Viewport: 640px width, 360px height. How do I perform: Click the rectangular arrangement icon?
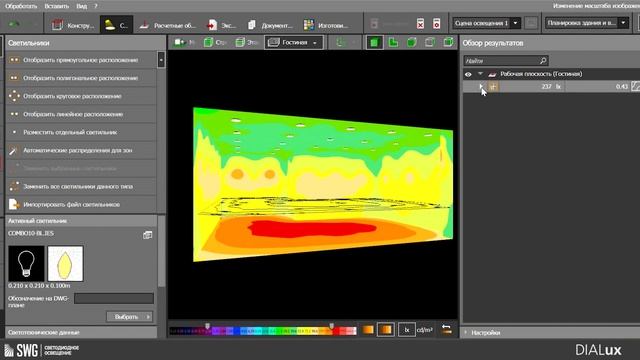[x=14, y=60]
